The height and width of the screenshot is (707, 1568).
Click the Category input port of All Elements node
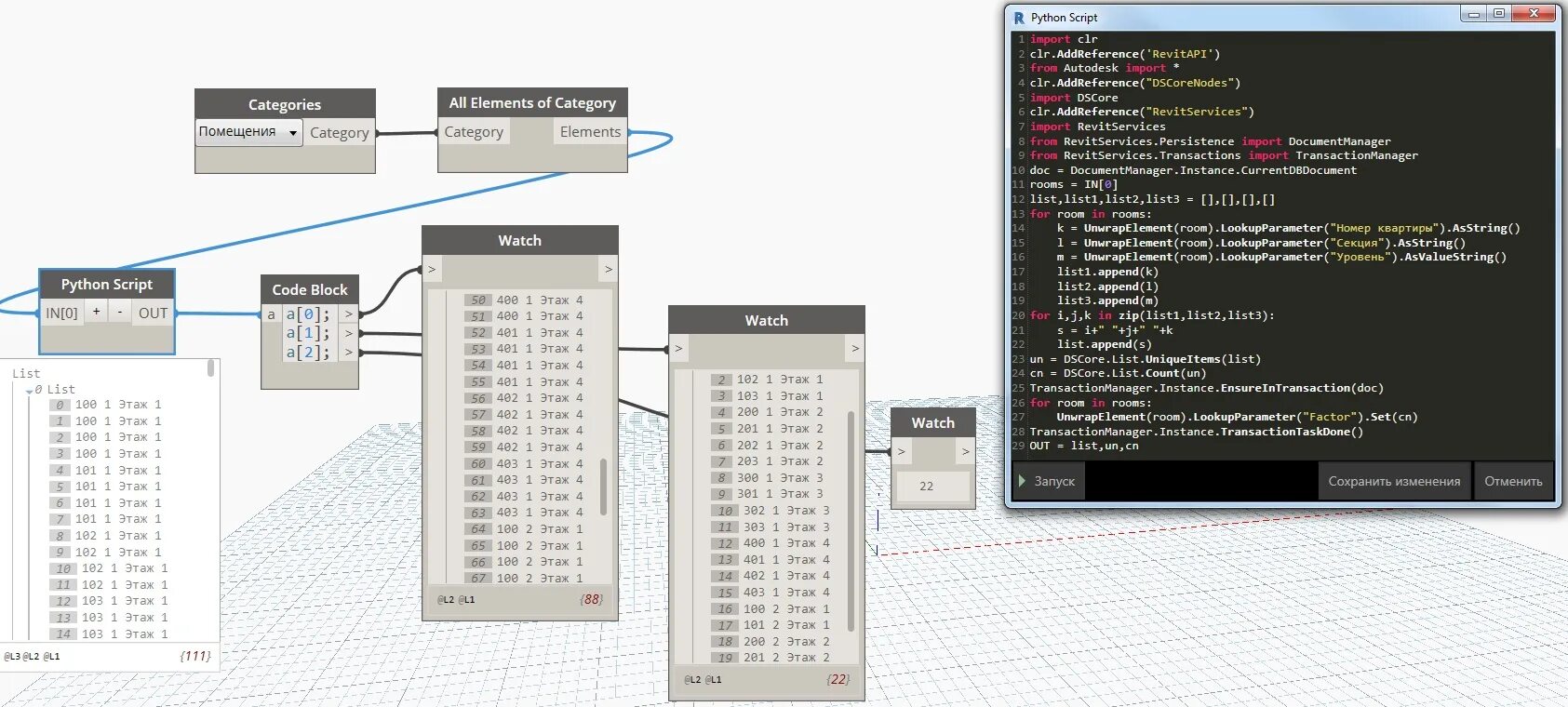[474, 132]
